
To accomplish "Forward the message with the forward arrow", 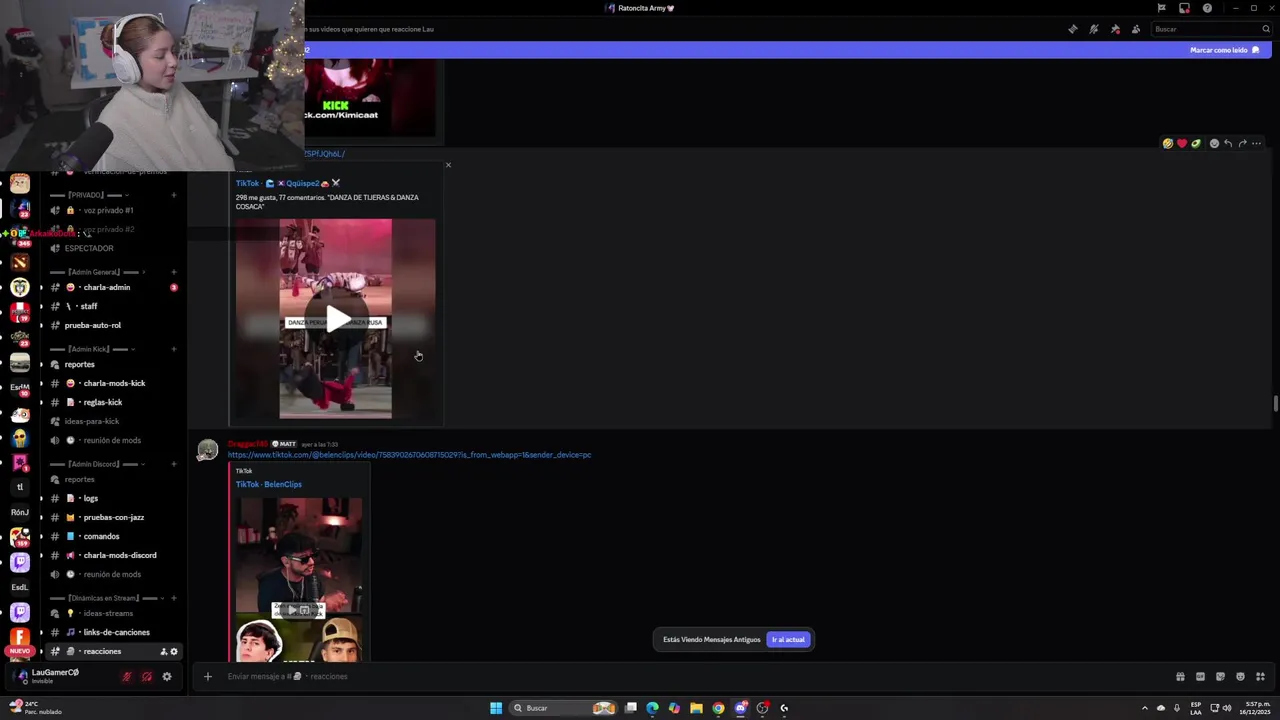I will tap(1242, 143).
